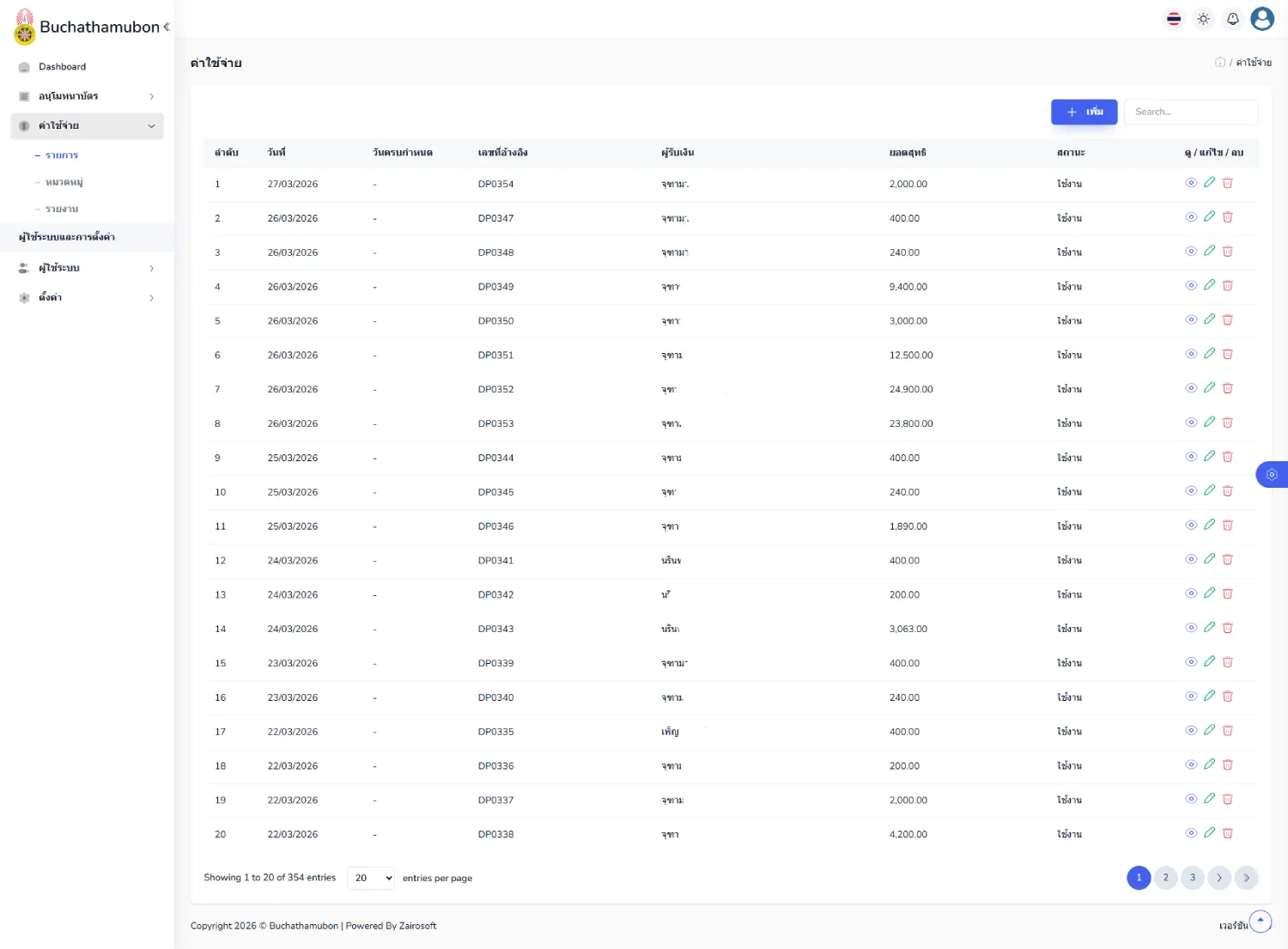Click the edit pencil for DP0352
Screen dimensions: 1288x949
(x=1209, y=388)
